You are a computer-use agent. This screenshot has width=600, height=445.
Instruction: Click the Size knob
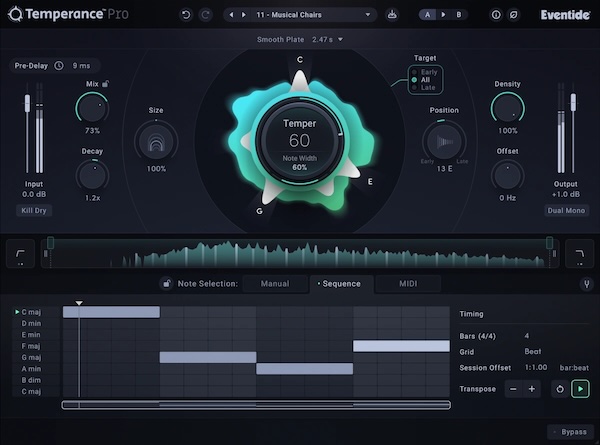click(156, 142)
